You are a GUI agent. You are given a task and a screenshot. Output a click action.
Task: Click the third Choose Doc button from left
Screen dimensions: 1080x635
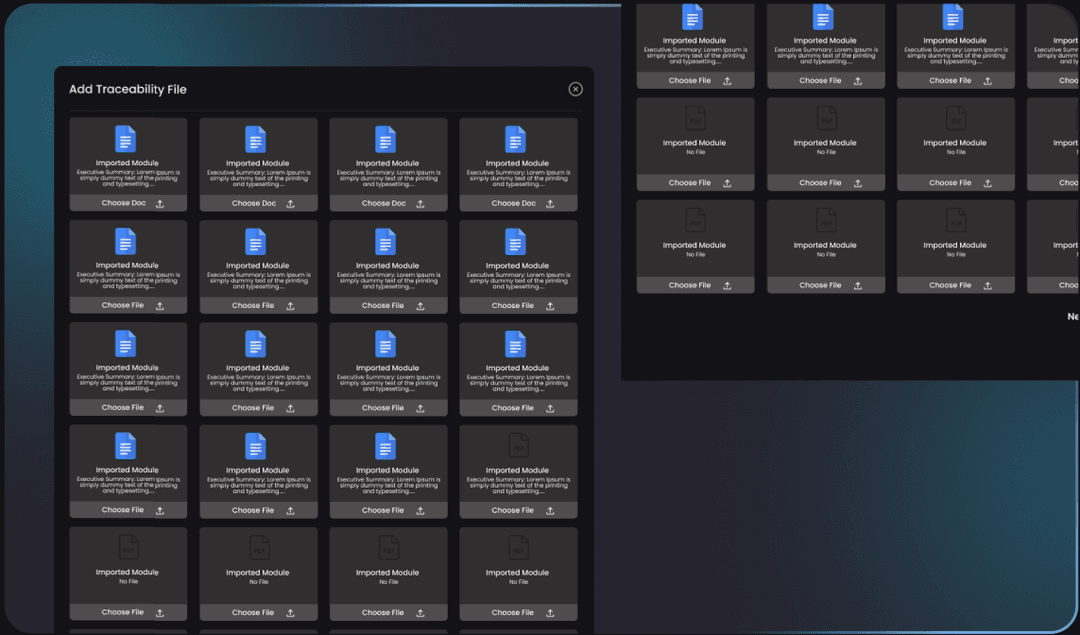383,203
